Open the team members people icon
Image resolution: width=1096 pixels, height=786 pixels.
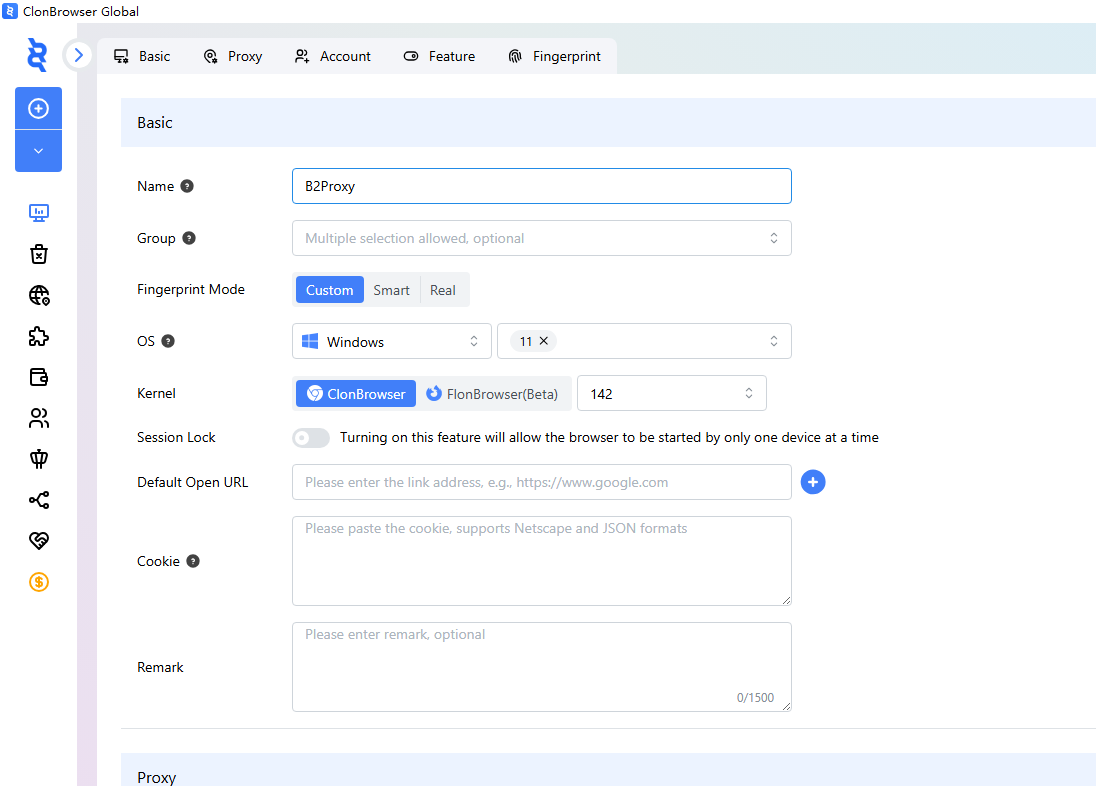[x=39, y=418]
